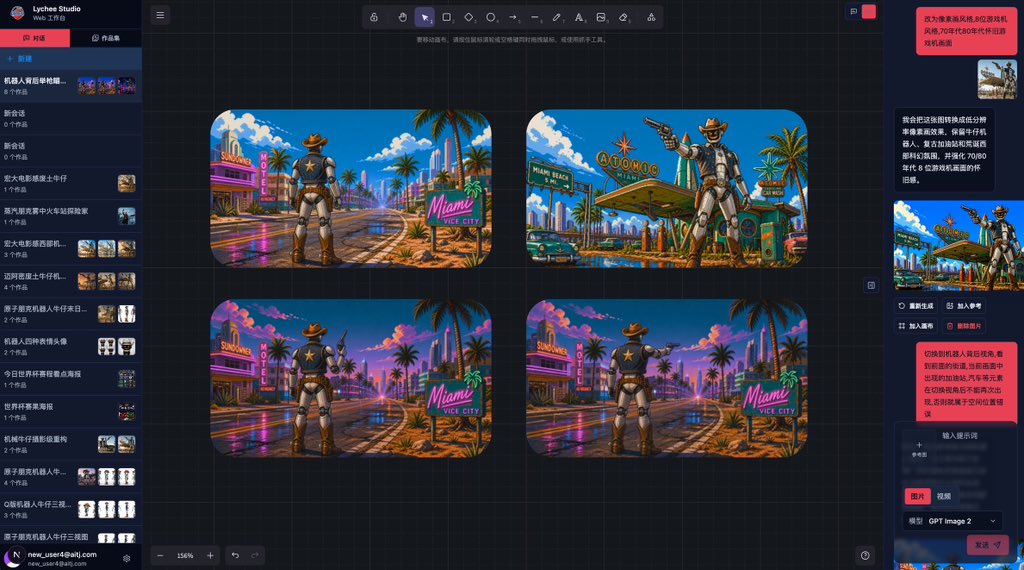This screenshot has height=570, width=1024.
Task: Open conversation 机器人四种表情头像
Action: pos(71,347)
